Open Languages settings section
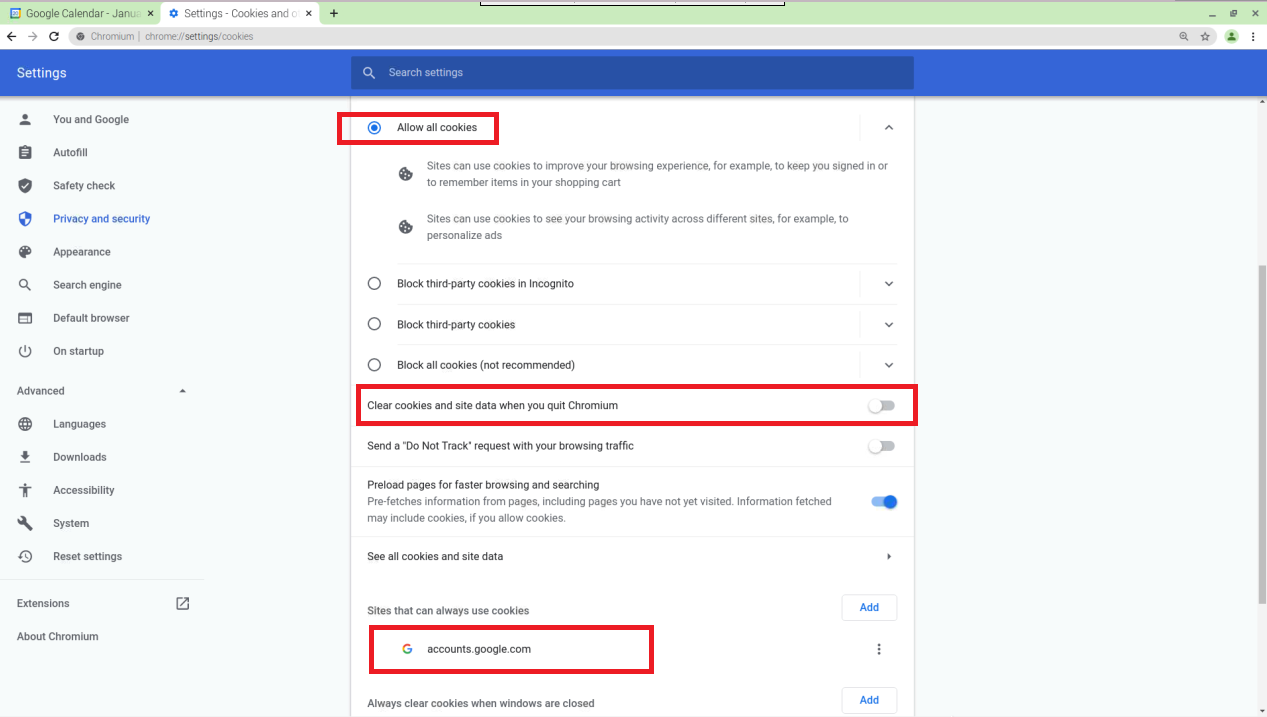Viewport: 1267px width, 717px height. (79, 424)
